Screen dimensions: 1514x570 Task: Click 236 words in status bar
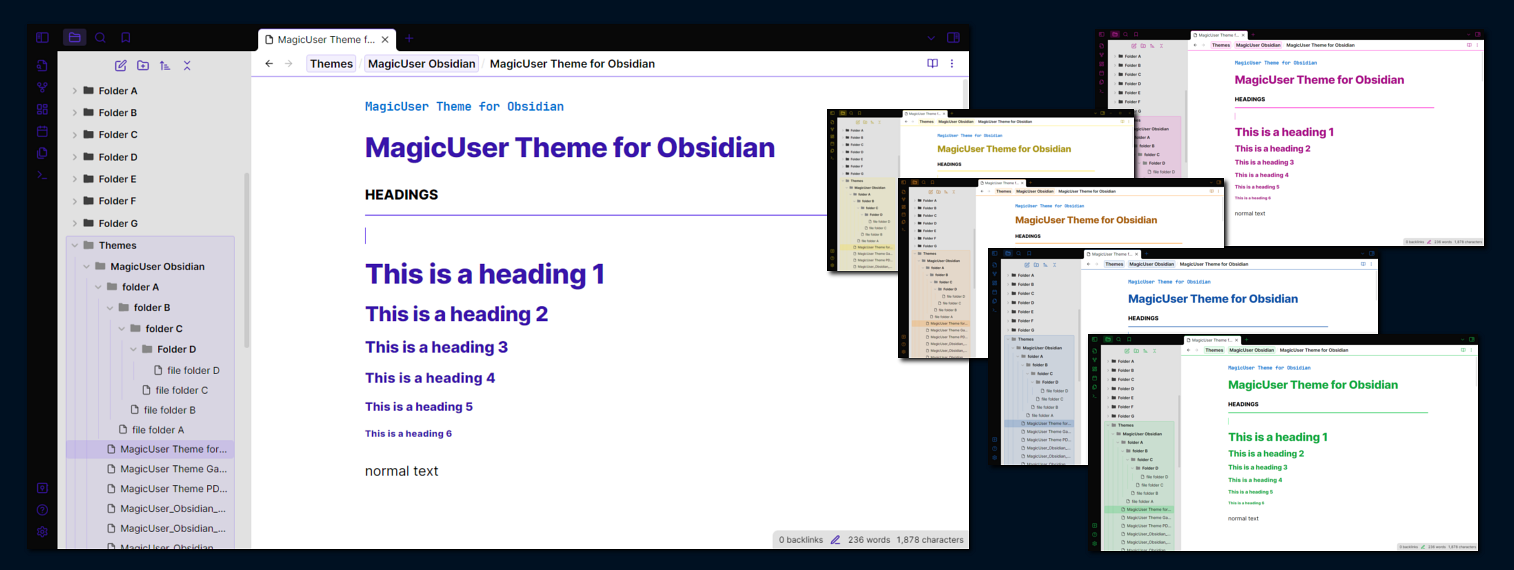tap(869, 540)
